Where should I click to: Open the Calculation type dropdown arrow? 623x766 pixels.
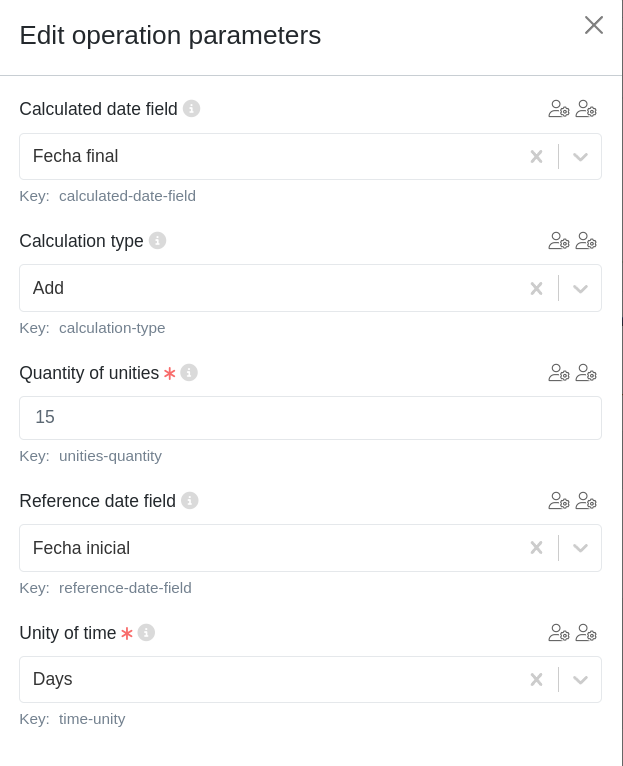click(x=580, y=289)
